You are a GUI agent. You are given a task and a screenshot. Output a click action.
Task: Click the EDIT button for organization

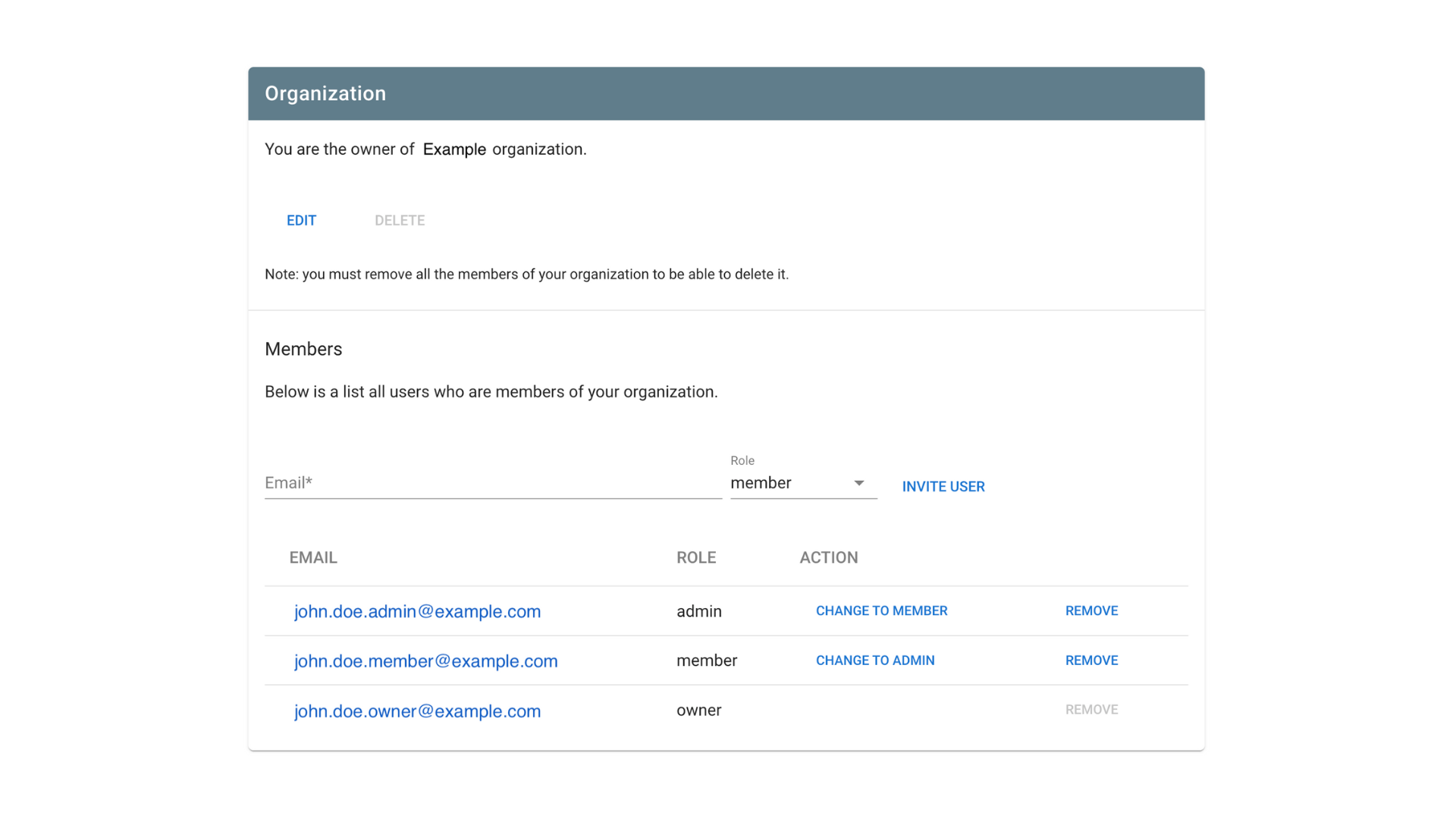300,220
